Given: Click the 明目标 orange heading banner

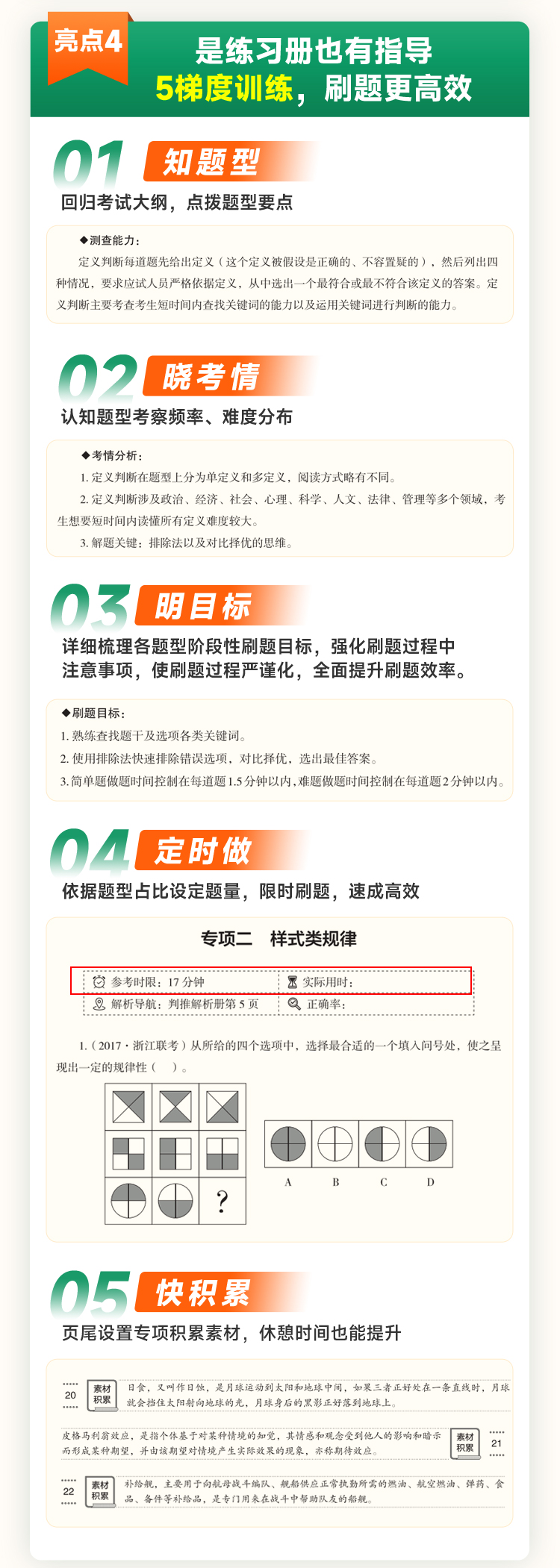Looking at the screenshot, I should pyautogui.click(x=222, y=605).
